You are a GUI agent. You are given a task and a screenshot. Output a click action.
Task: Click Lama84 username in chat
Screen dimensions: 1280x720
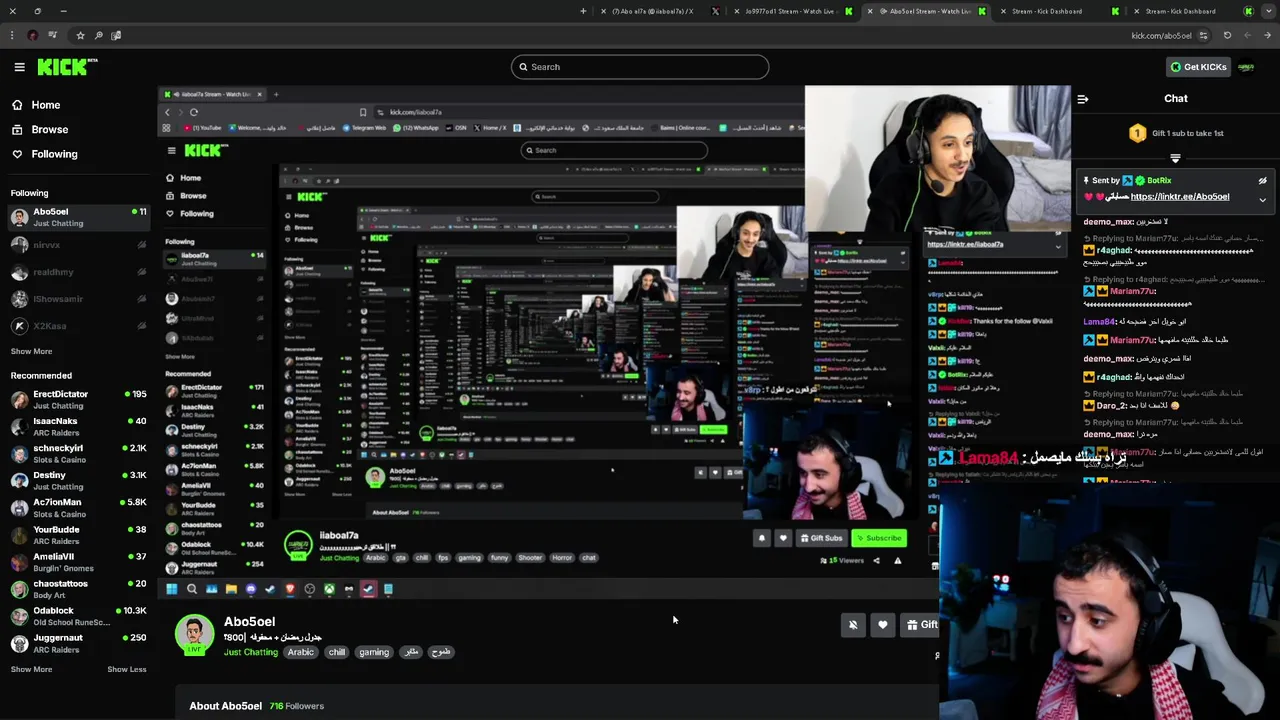coord(1099,322)
